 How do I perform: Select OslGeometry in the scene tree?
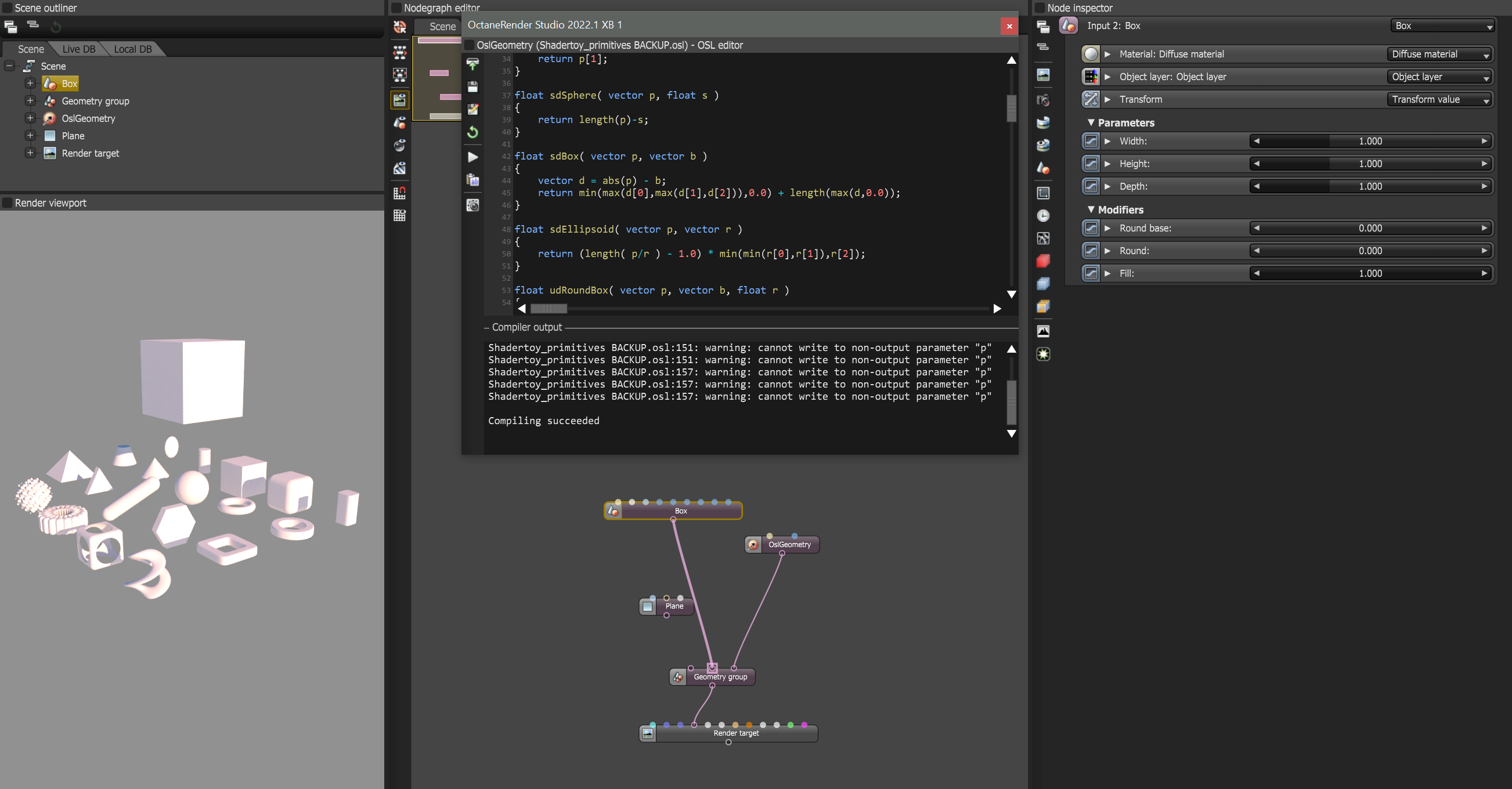88,118
